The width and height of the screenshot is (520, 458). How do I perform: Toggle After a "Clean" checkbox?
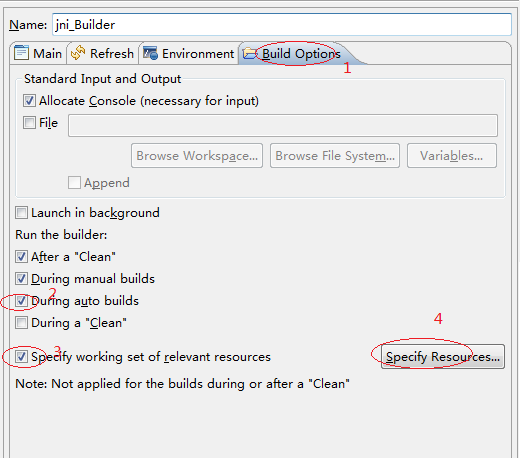click(21, 256)
